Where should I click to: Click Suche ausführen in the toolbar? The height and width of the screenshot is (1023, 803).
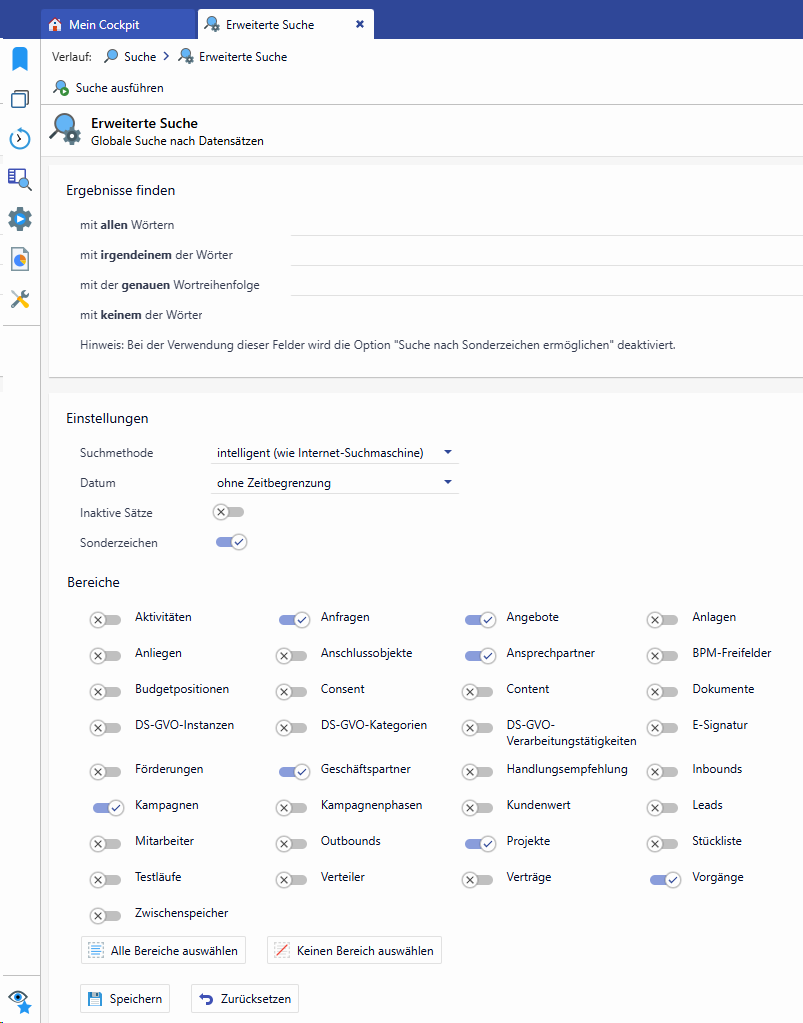click(109, 88)
